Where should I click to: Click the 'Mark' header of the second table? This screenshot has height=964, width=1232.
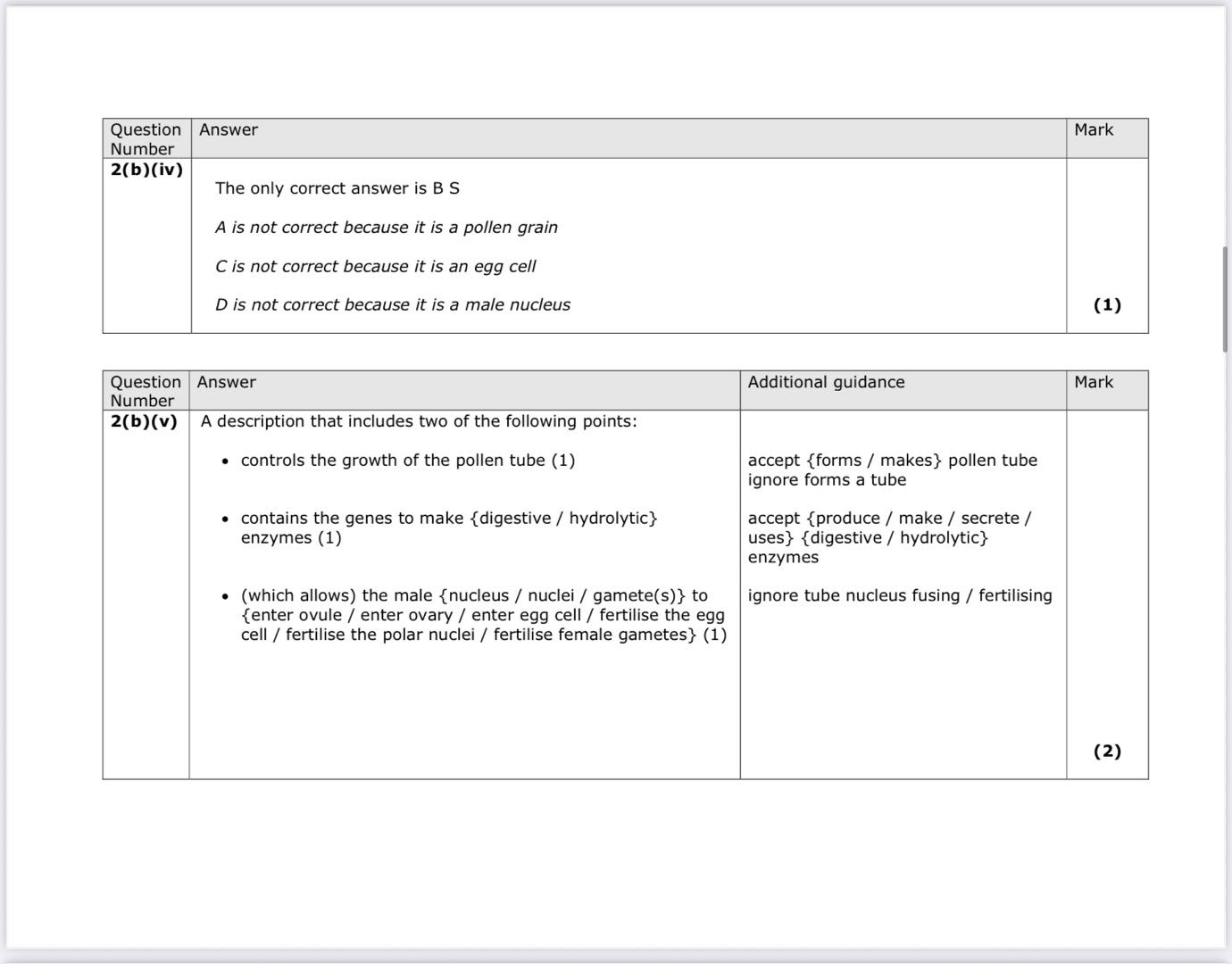[x=1094, y=382]
